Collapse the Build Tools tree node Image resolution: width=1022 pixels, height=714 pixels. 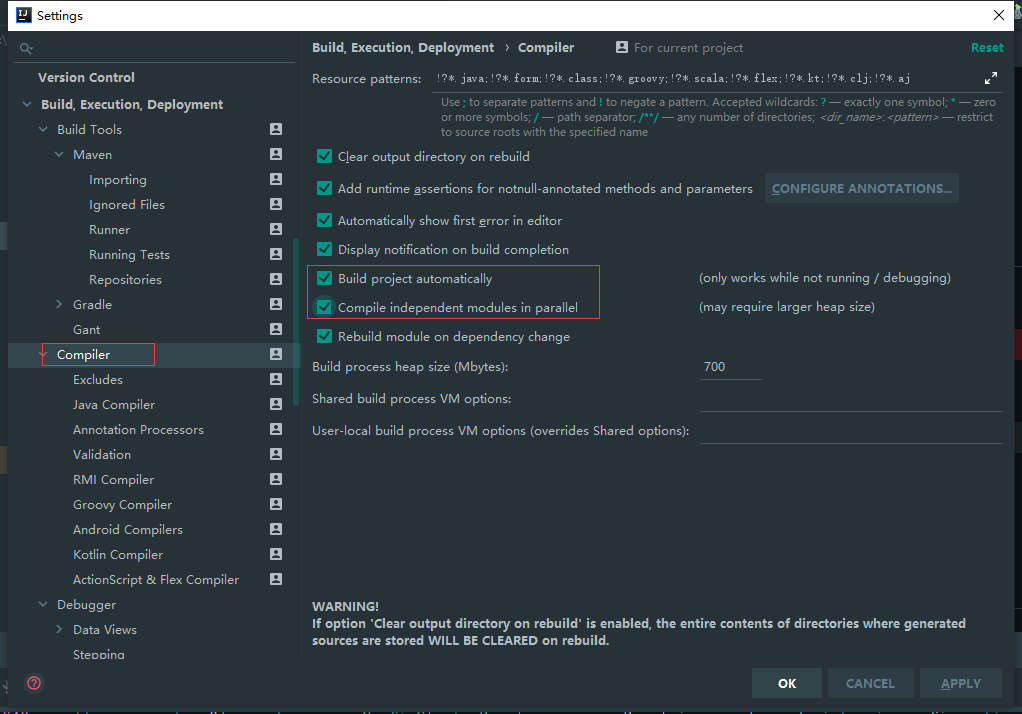click(43, 129)
